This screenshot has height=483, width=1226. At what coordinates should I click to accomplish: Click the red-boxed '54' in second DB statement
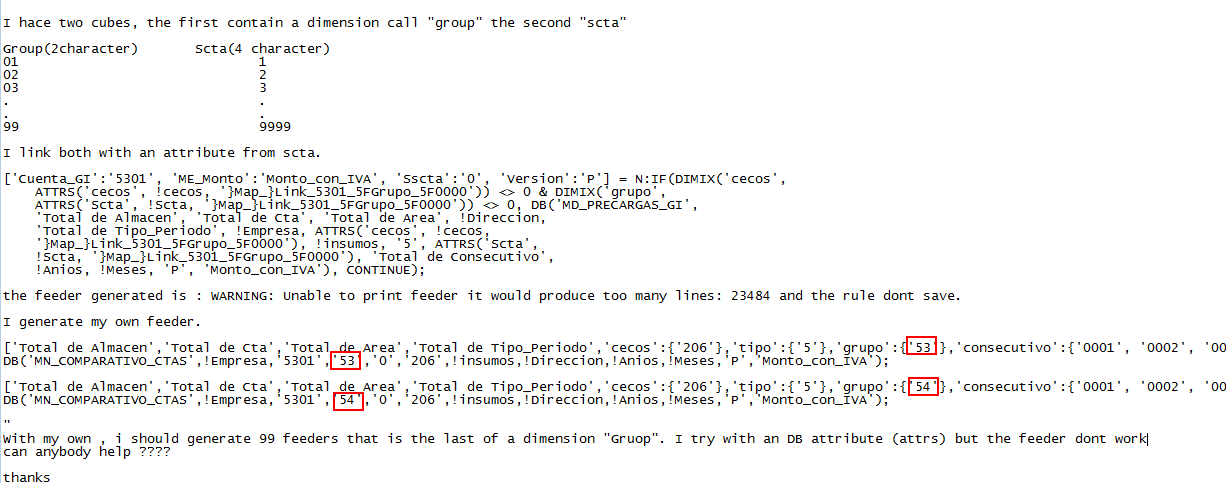click(346, 400)
